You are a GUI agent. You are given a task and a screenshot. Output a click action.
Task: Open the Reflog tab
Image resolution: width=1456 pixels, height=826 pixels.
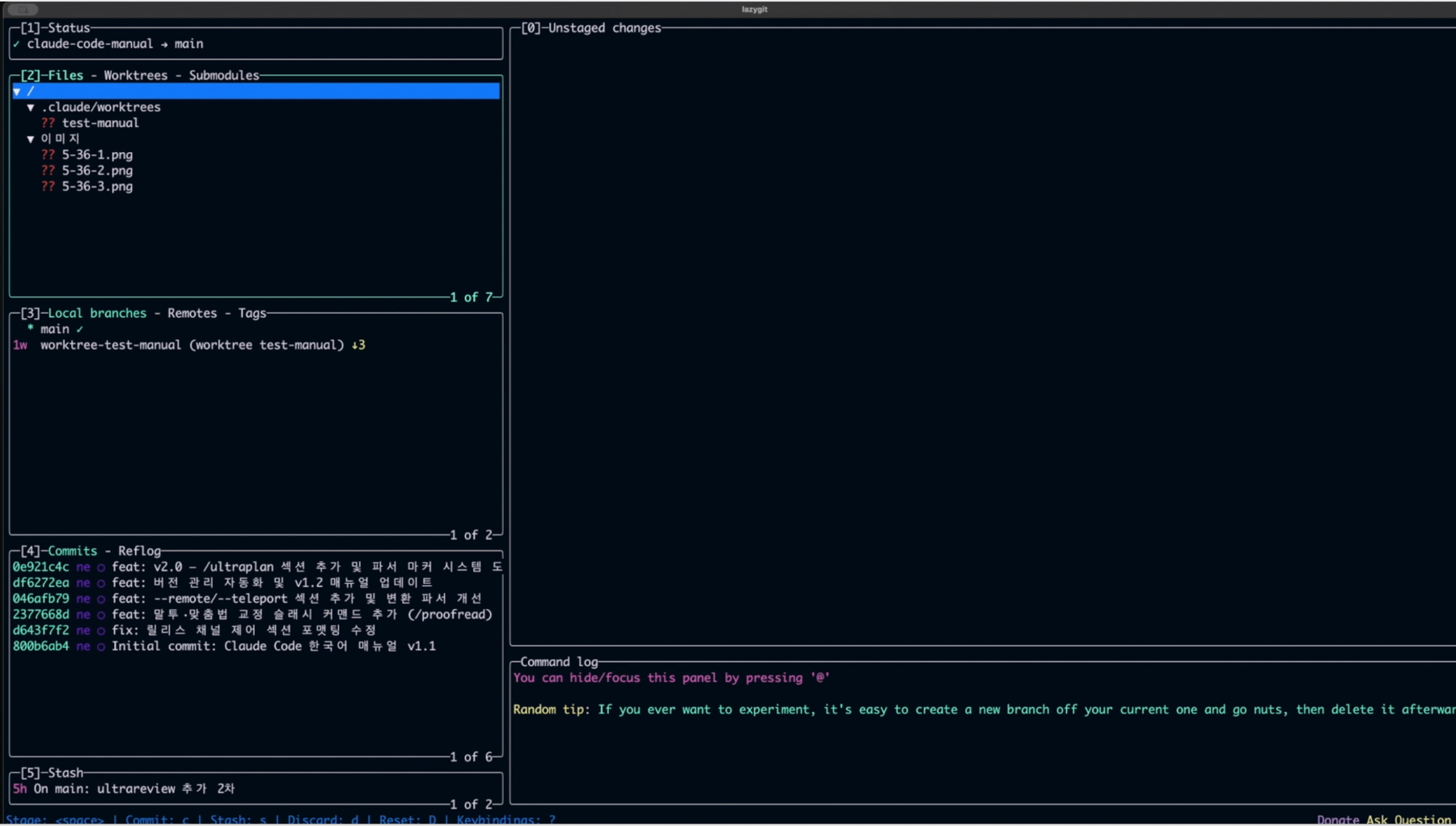(x=139, y=551)
